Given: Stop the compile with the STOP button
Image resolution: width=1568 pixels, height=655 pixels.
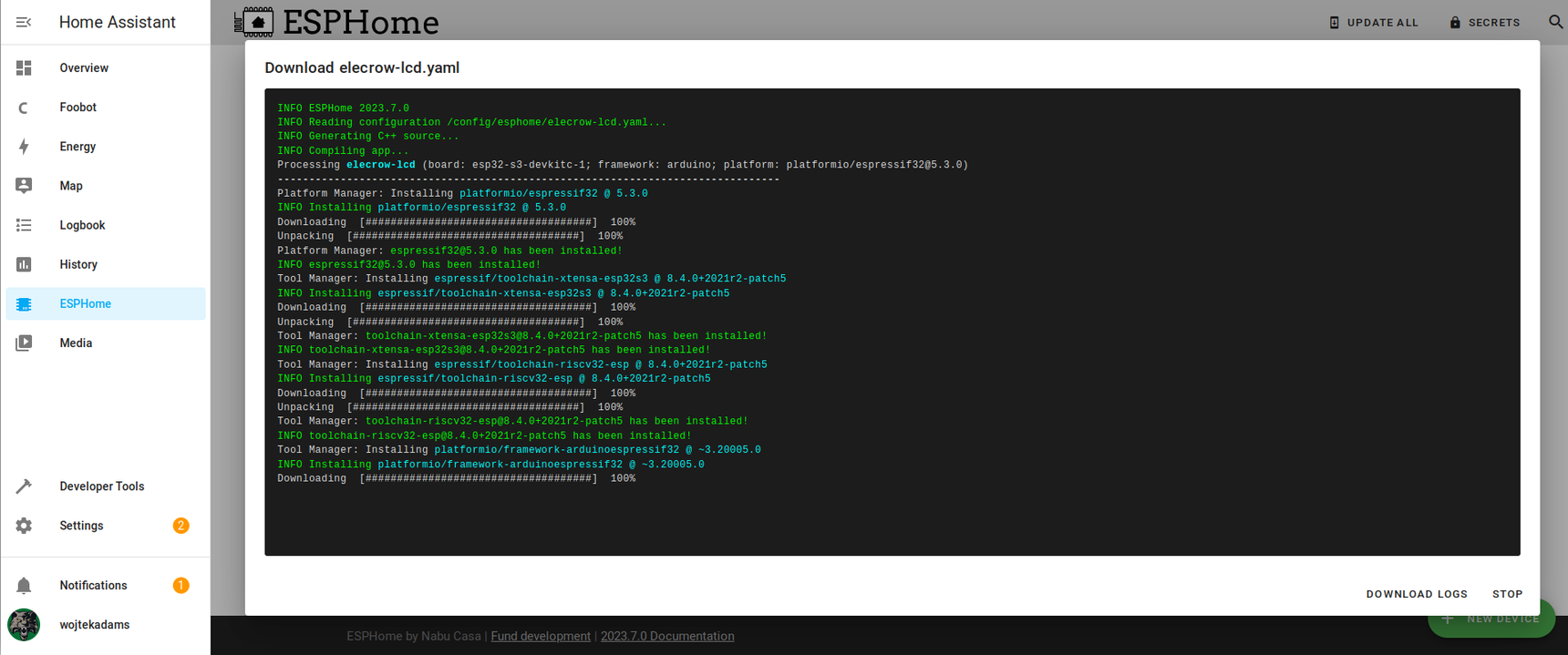Looking at the screenshot, I should pyautogui.click(x=1507, y=594).
